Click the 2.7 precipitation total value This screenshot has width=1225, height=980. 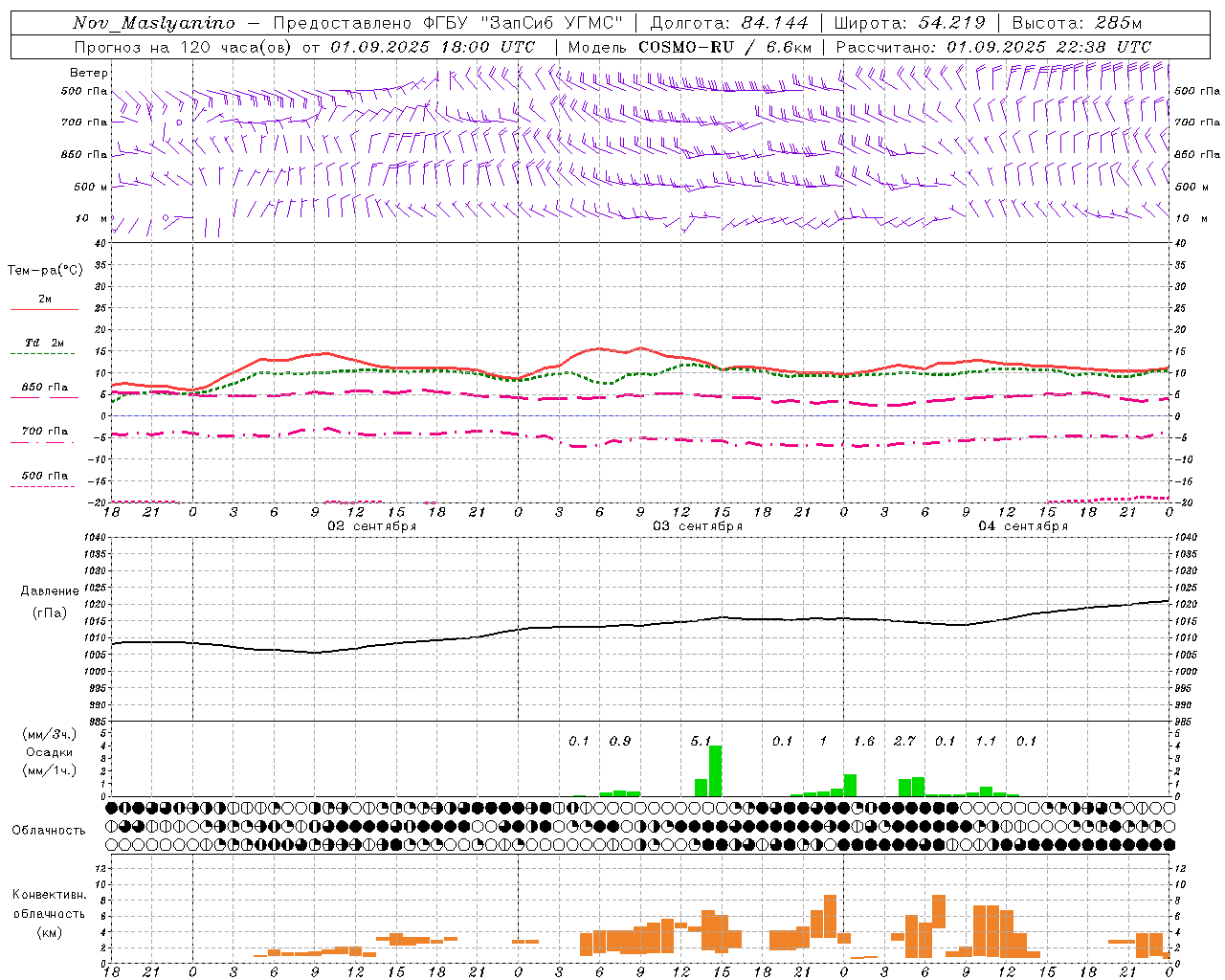[904, 741]
